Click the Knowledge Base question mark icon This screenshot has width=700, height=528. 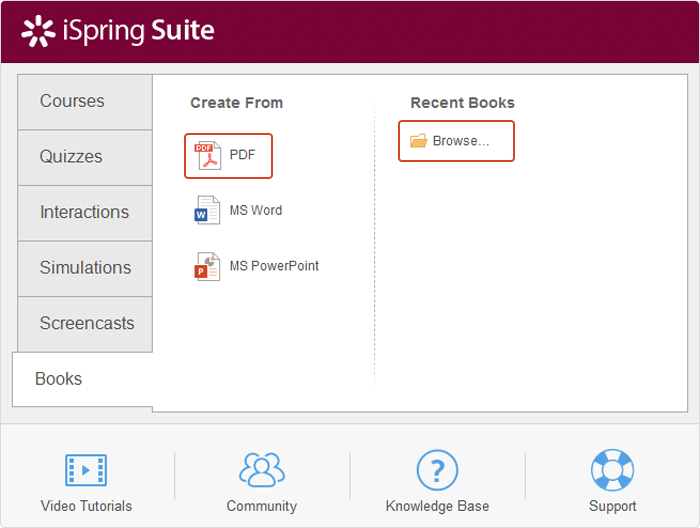437,469
